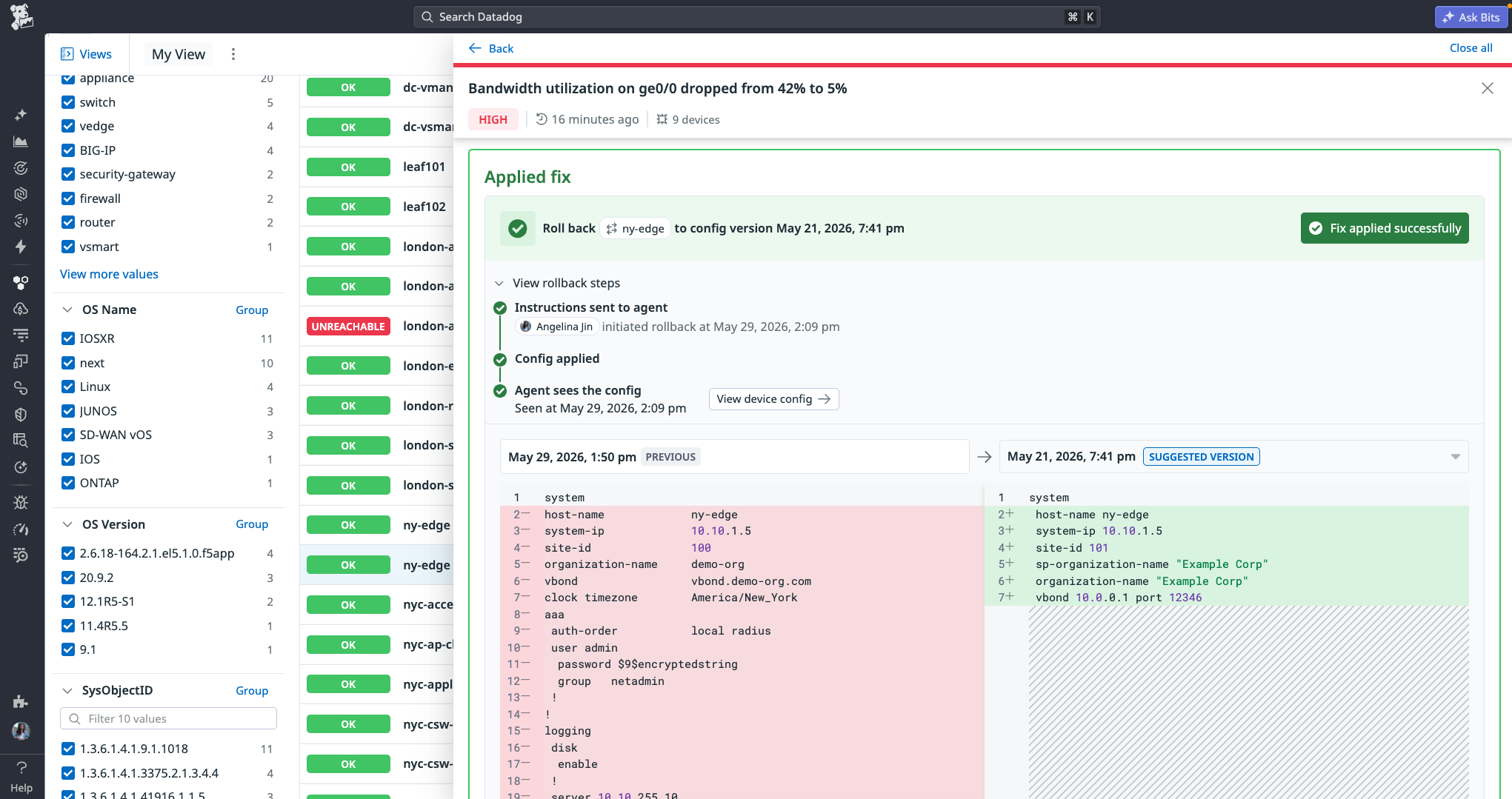Collapse the SysObjectID facet

(67, 690)
